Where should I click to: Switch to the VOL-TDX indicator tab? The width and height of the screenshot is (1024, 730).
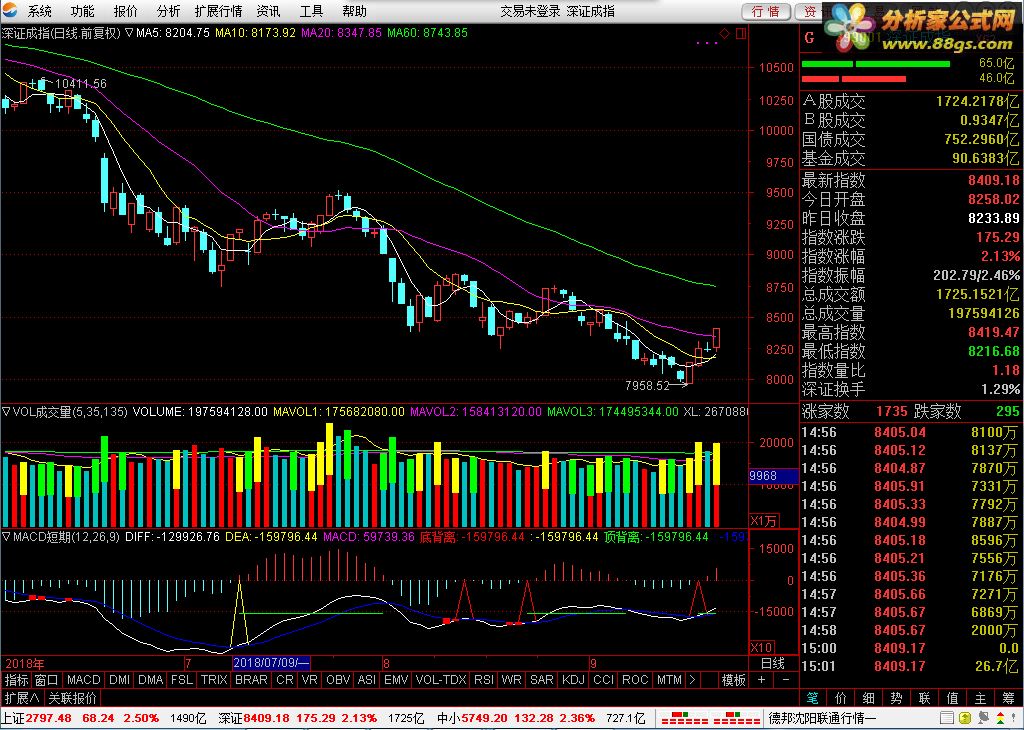click(x=441, y=680)
